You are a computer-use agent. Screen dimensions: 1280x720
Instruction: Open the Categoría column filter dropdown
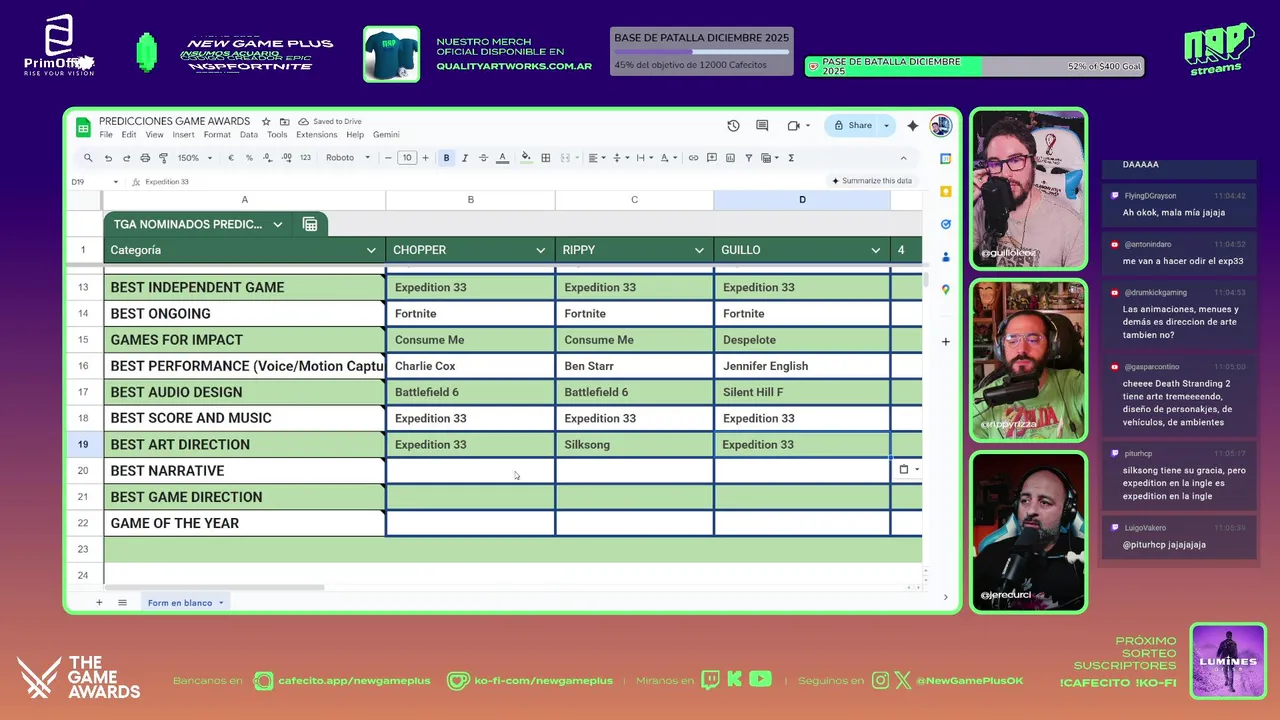coord(371,250)
